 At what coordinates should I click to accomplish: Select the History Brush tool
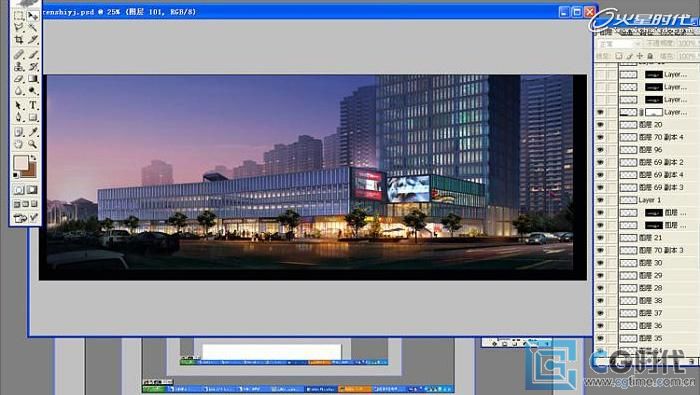click(33, 67)
